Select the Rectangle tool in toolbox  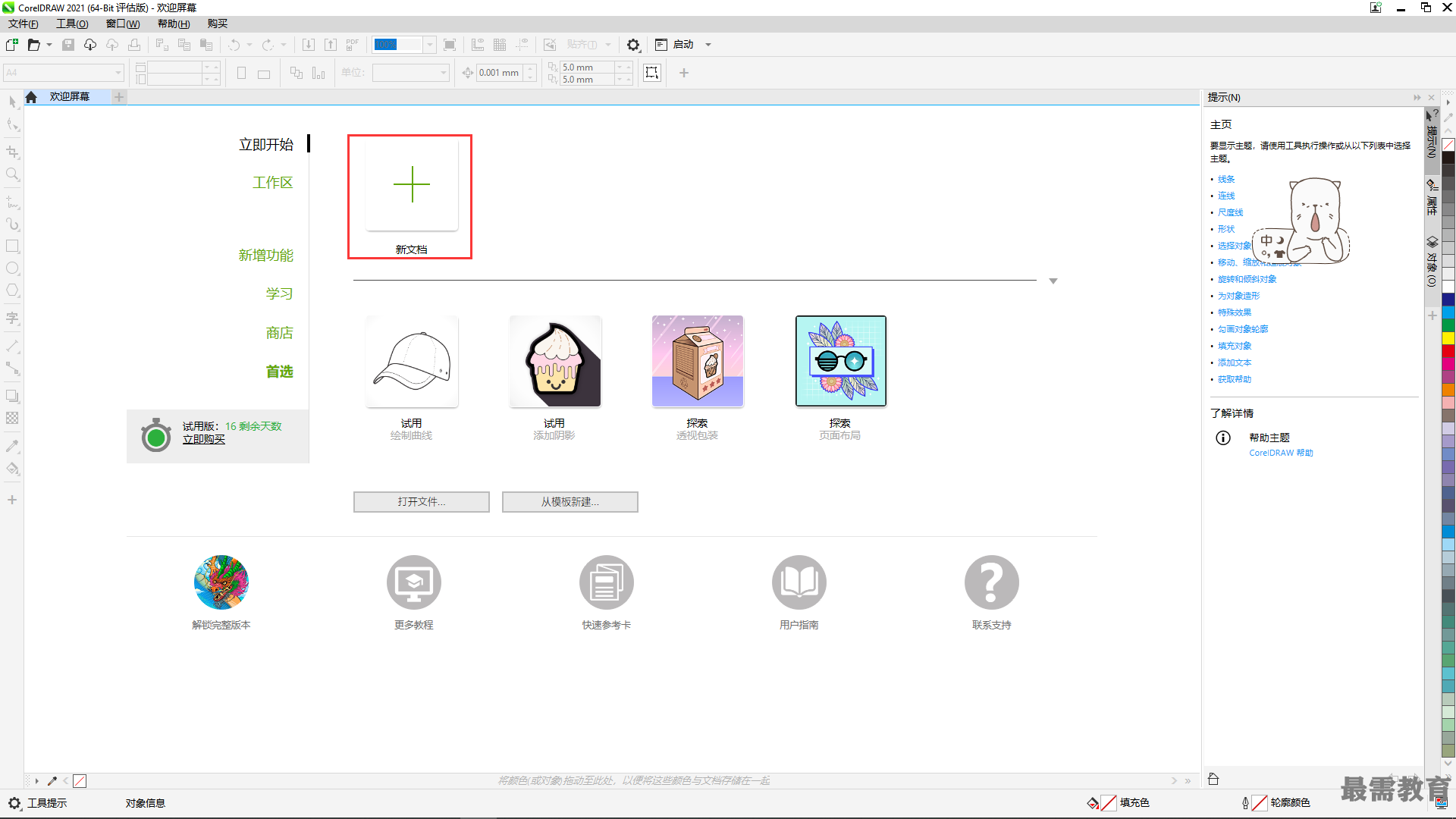coord(12,246)
